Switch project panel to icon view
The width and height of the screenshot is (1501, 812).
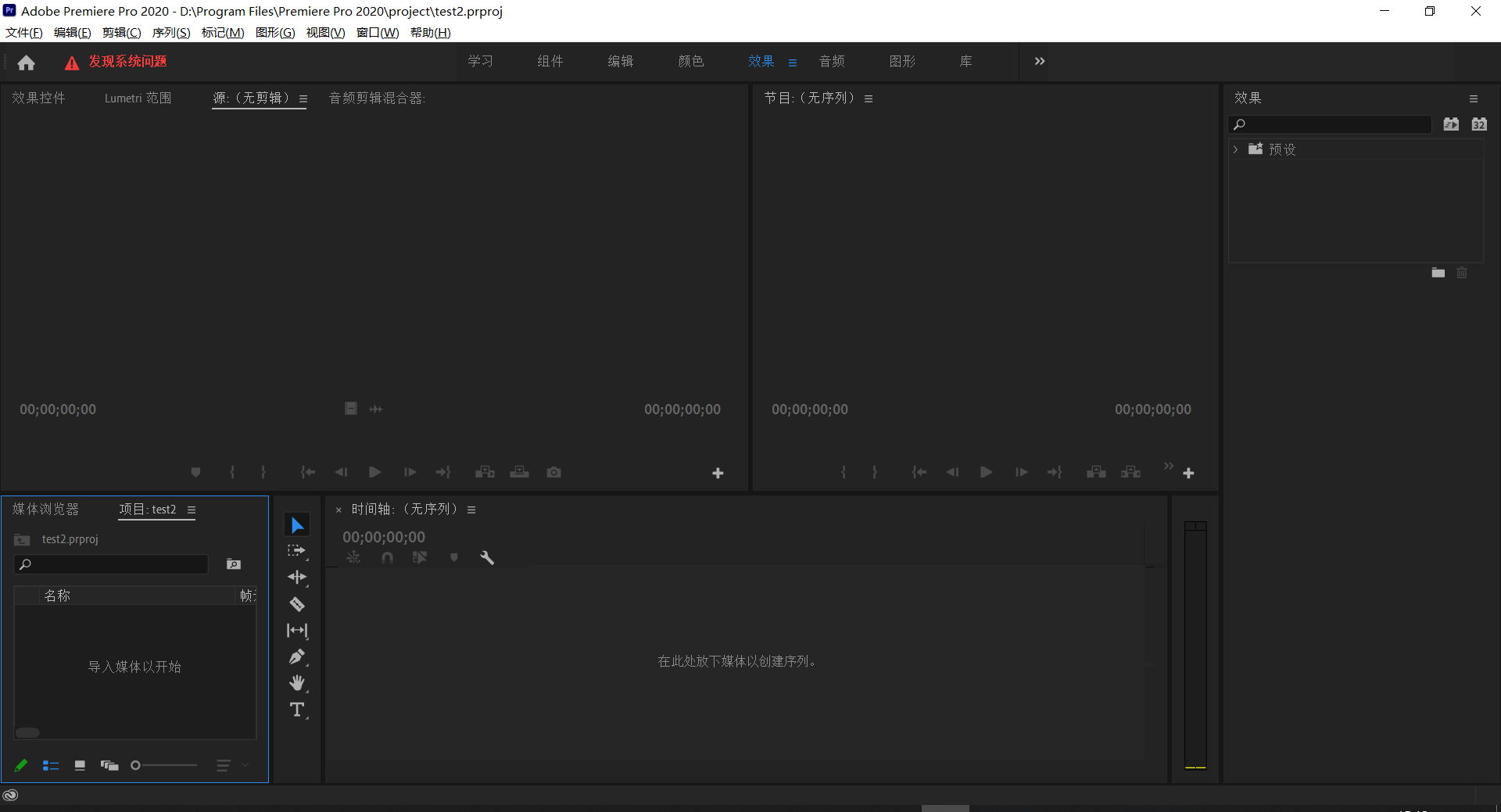(80, 766)
